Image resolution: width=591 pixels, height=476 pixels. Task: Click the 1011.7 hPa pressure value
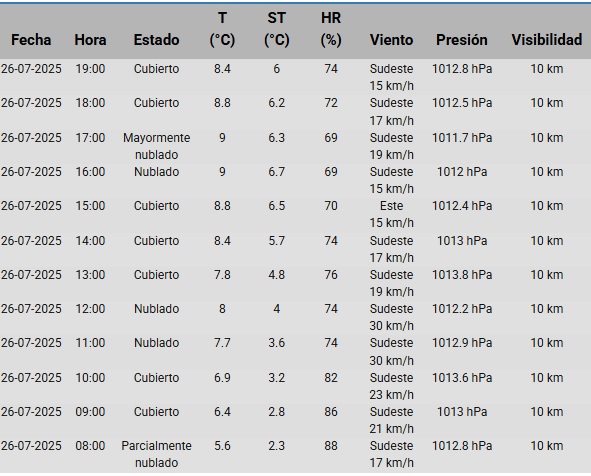(x=462, y=138)
